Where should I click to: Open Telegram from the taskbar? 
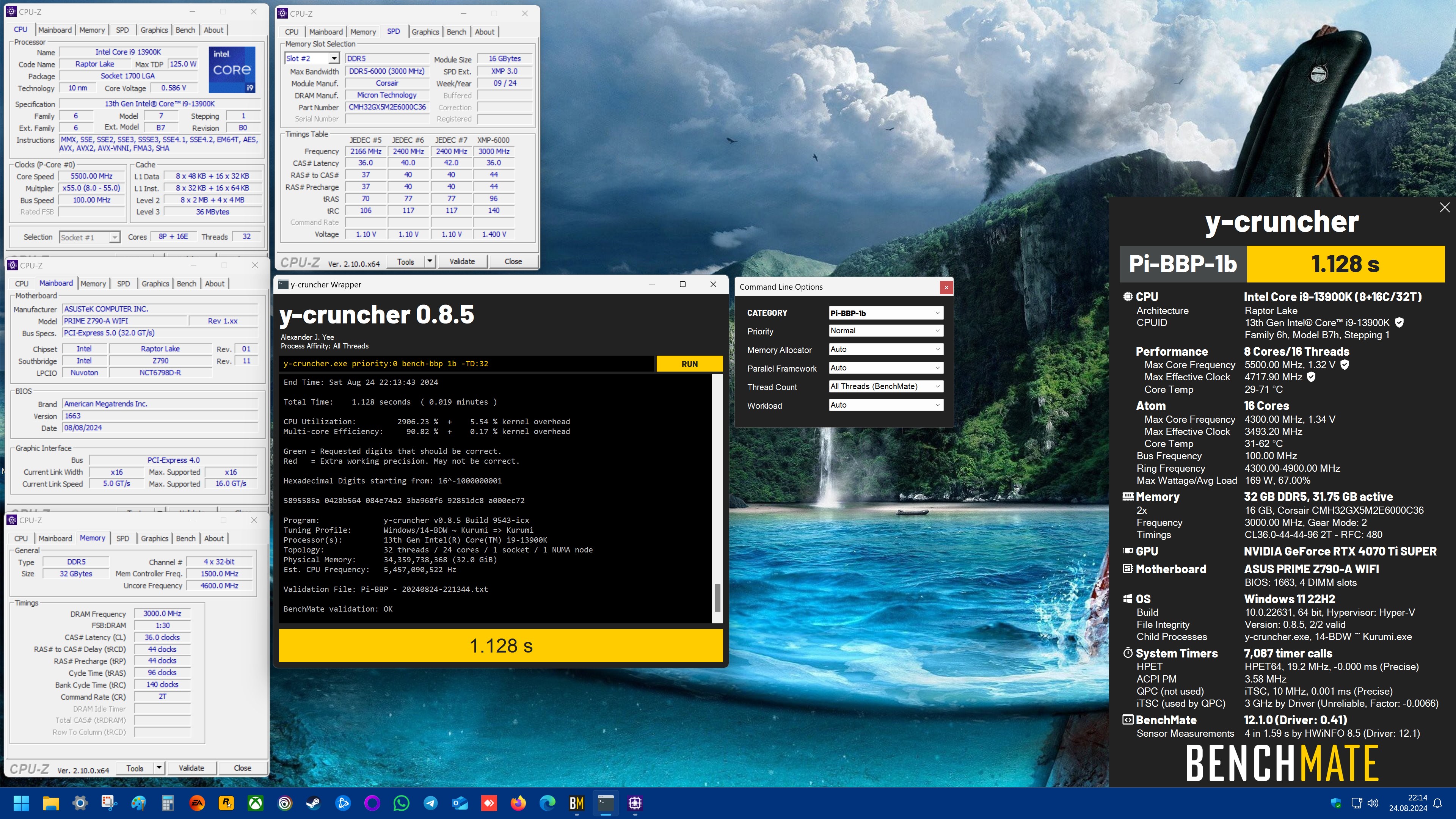(x=431, y=803)
